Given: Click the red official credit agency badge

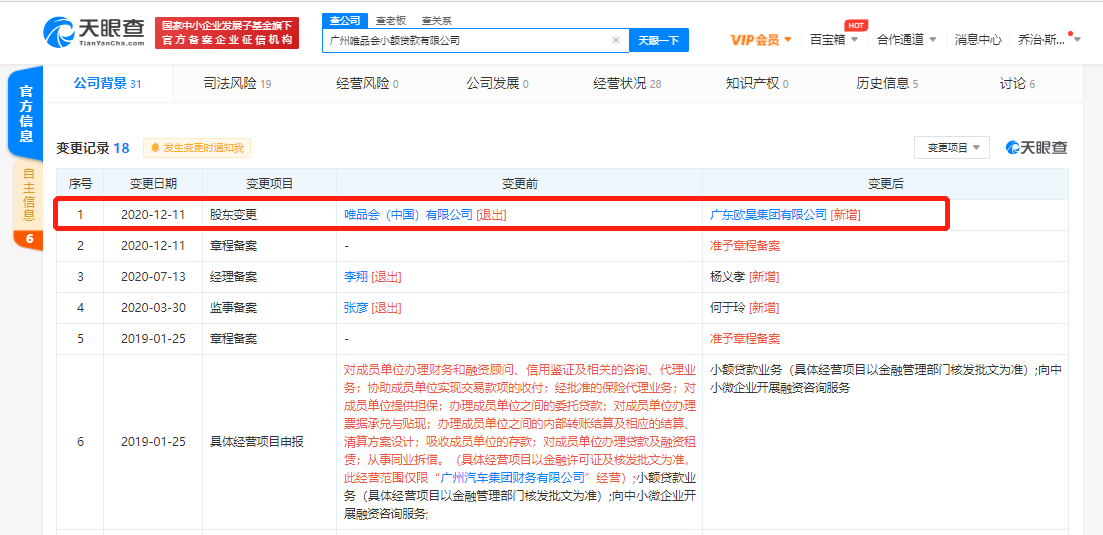Looking at the screenshot, I should coord(227,32).
